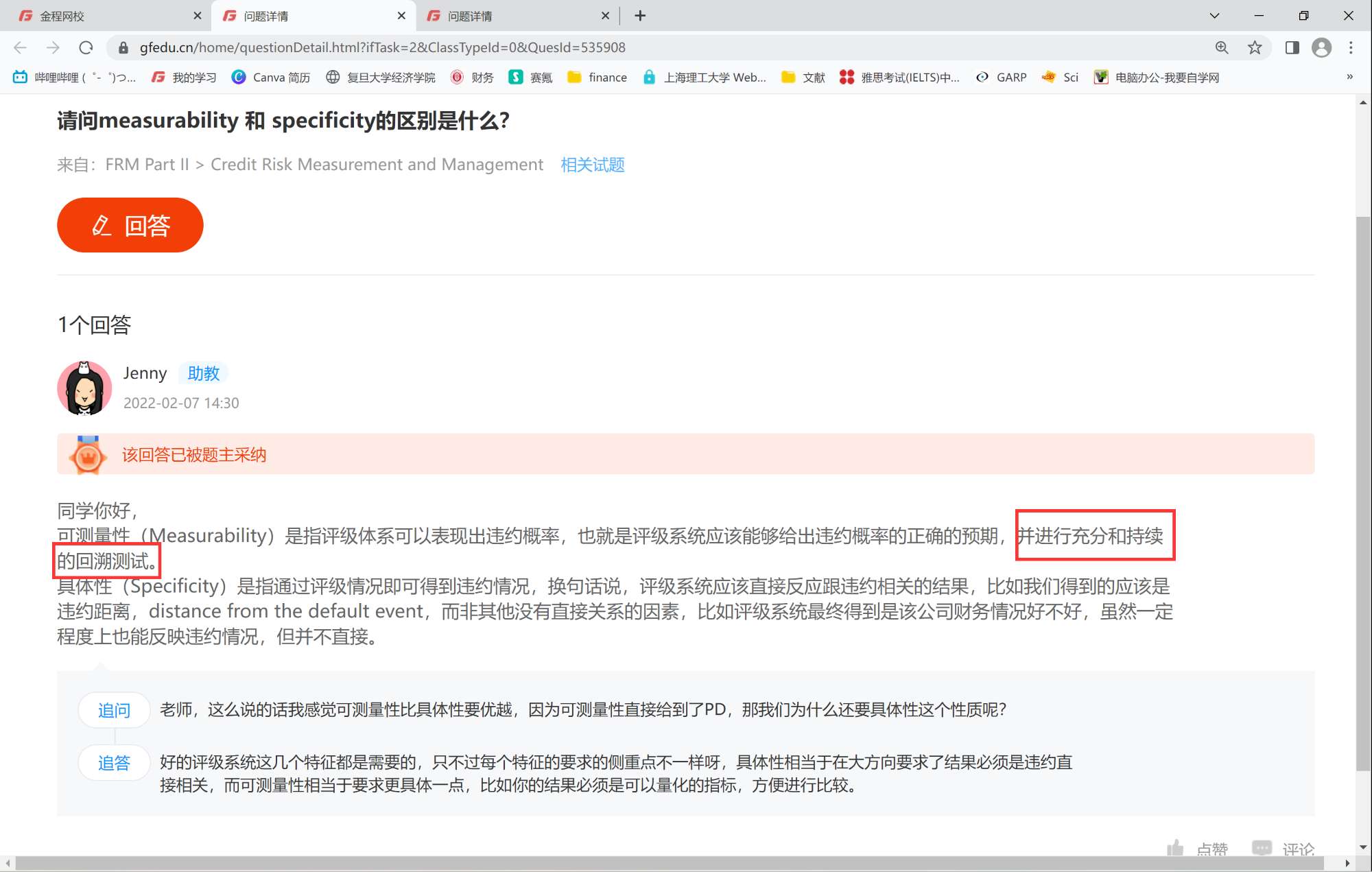The width and height of the screenshot is (1372, 872).
Task: Click the bookmark star icon
Action: (1255, 47)
